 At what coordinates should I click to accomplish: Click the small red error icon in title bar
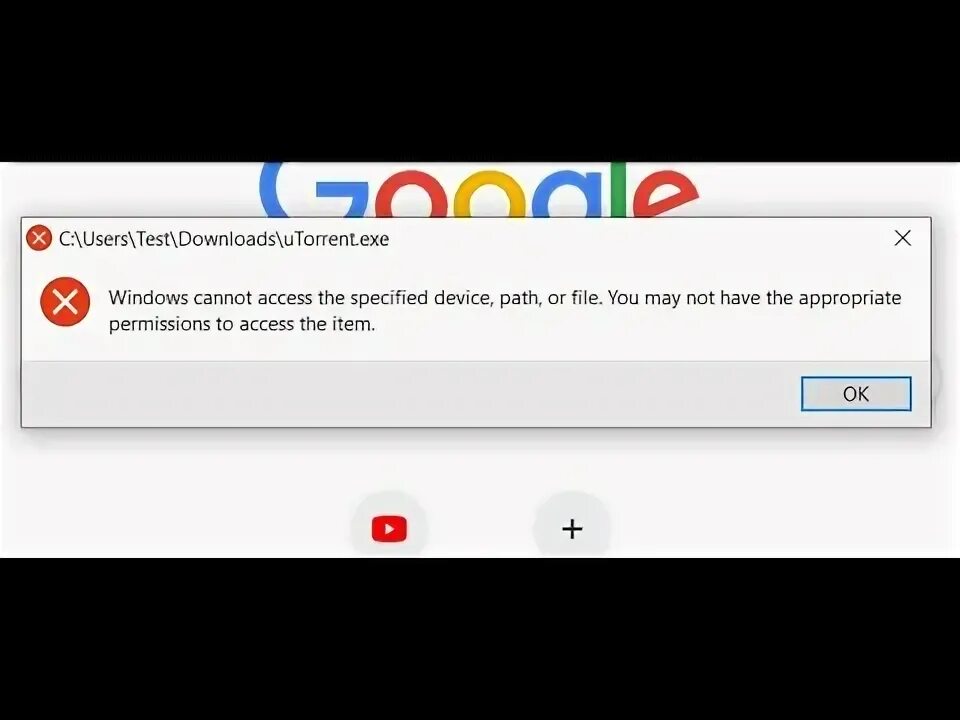pos(39,238)
